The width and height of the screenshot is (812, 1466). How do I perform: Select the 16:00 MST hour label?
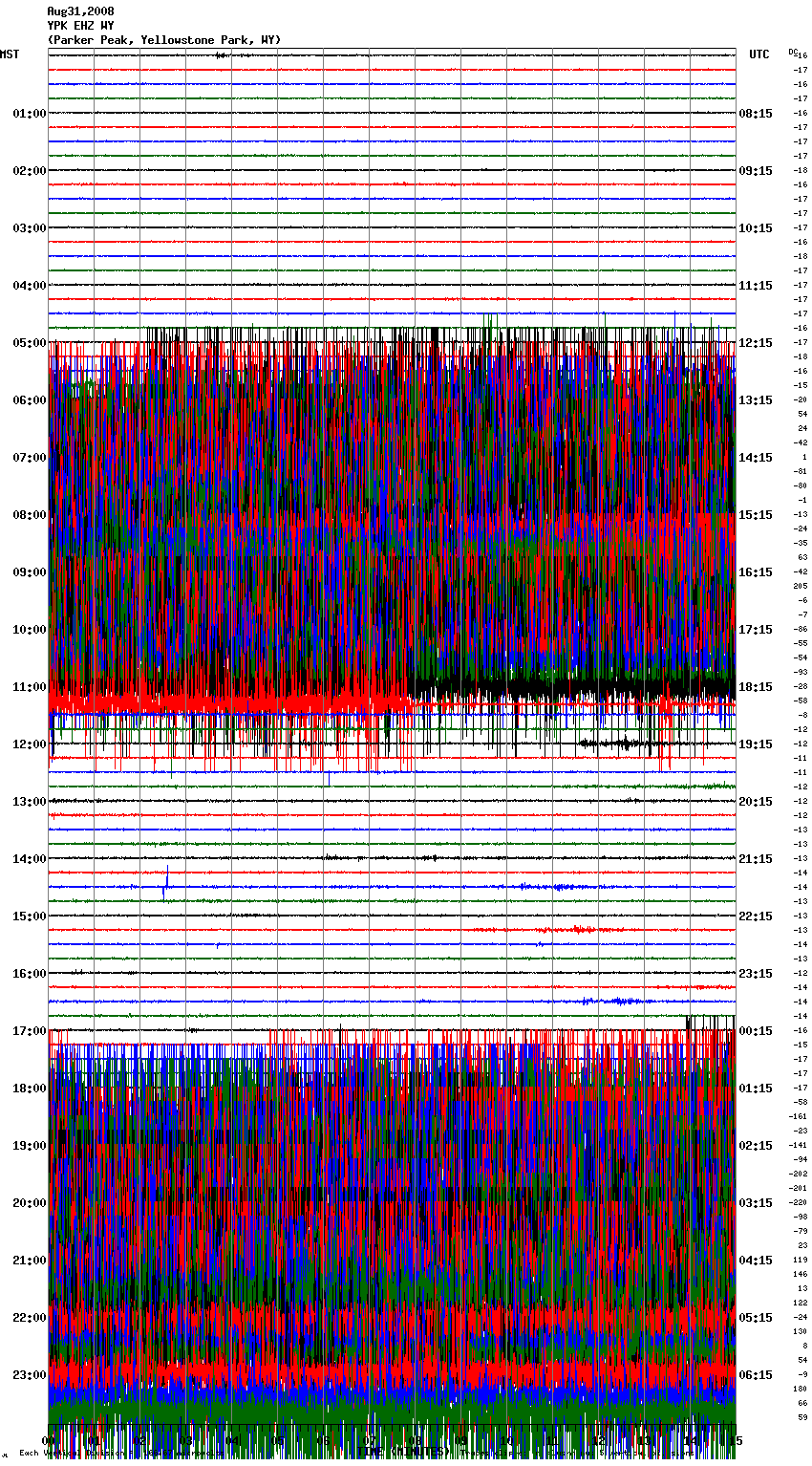pos(29,974)
